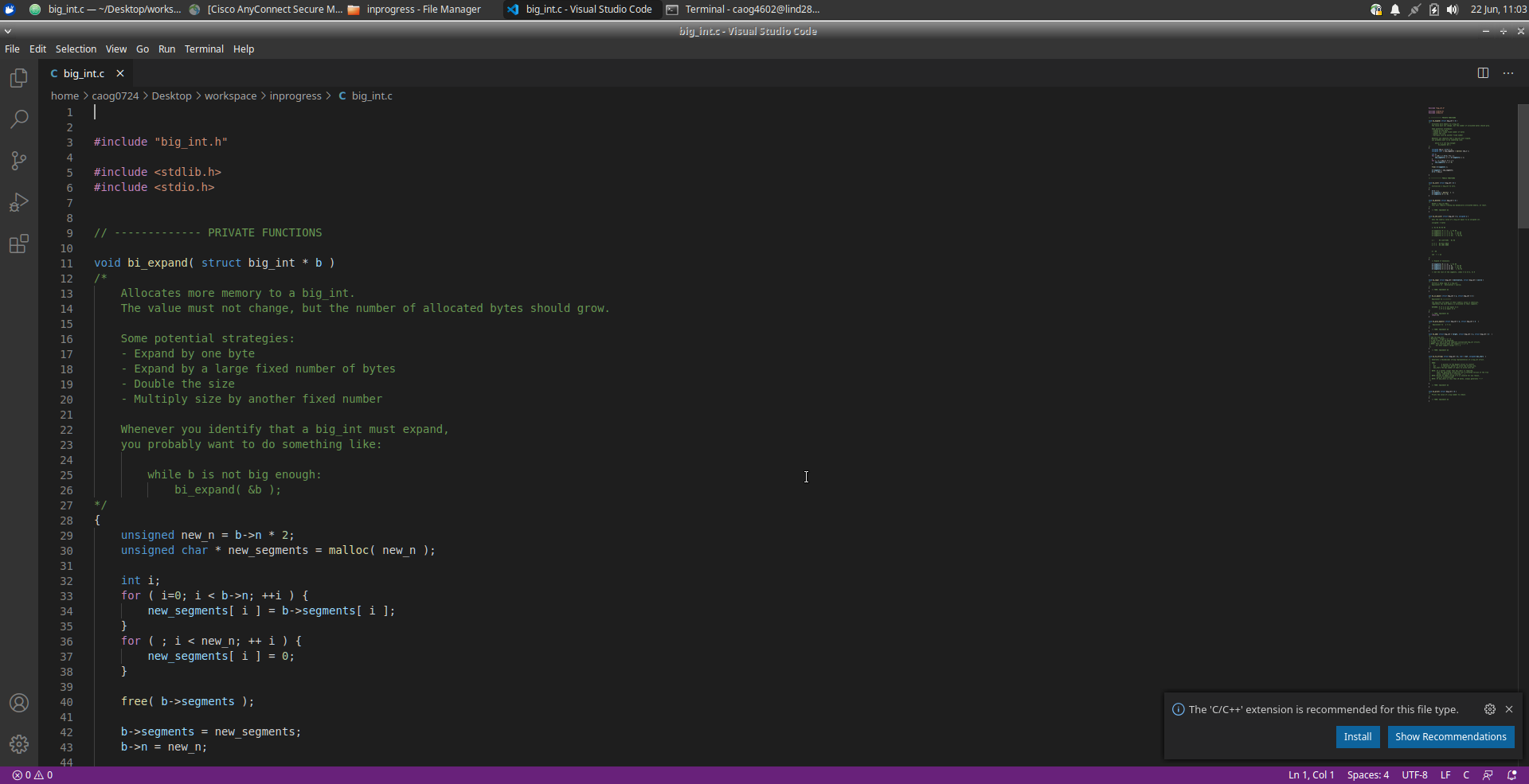Expand the home breadcrumb segment
Image resolution: width=1529 pixels, height=784 pixels.
tap(65, 96)
